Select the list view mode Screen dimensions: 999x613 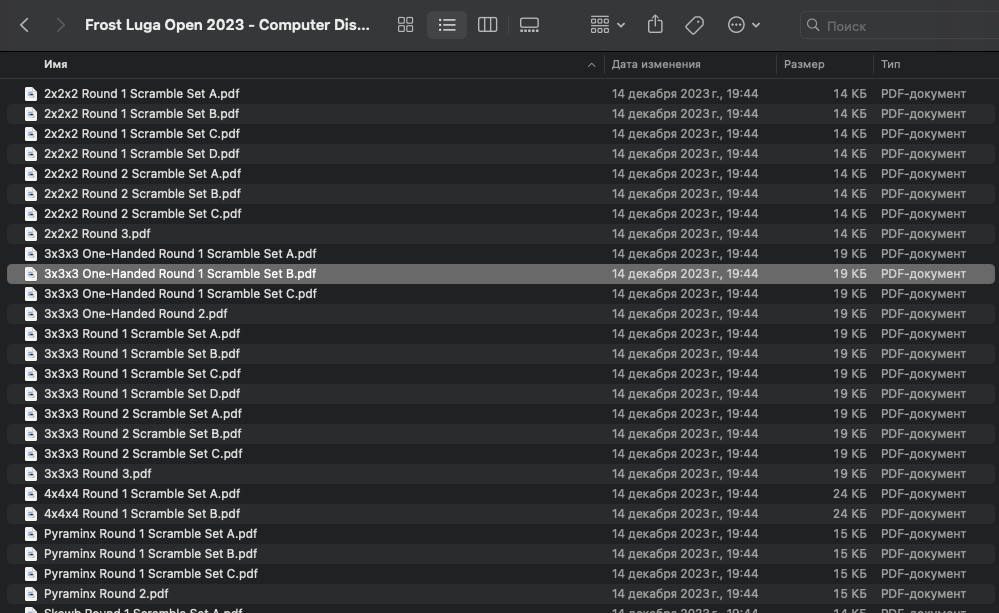[x=447, y=25]
